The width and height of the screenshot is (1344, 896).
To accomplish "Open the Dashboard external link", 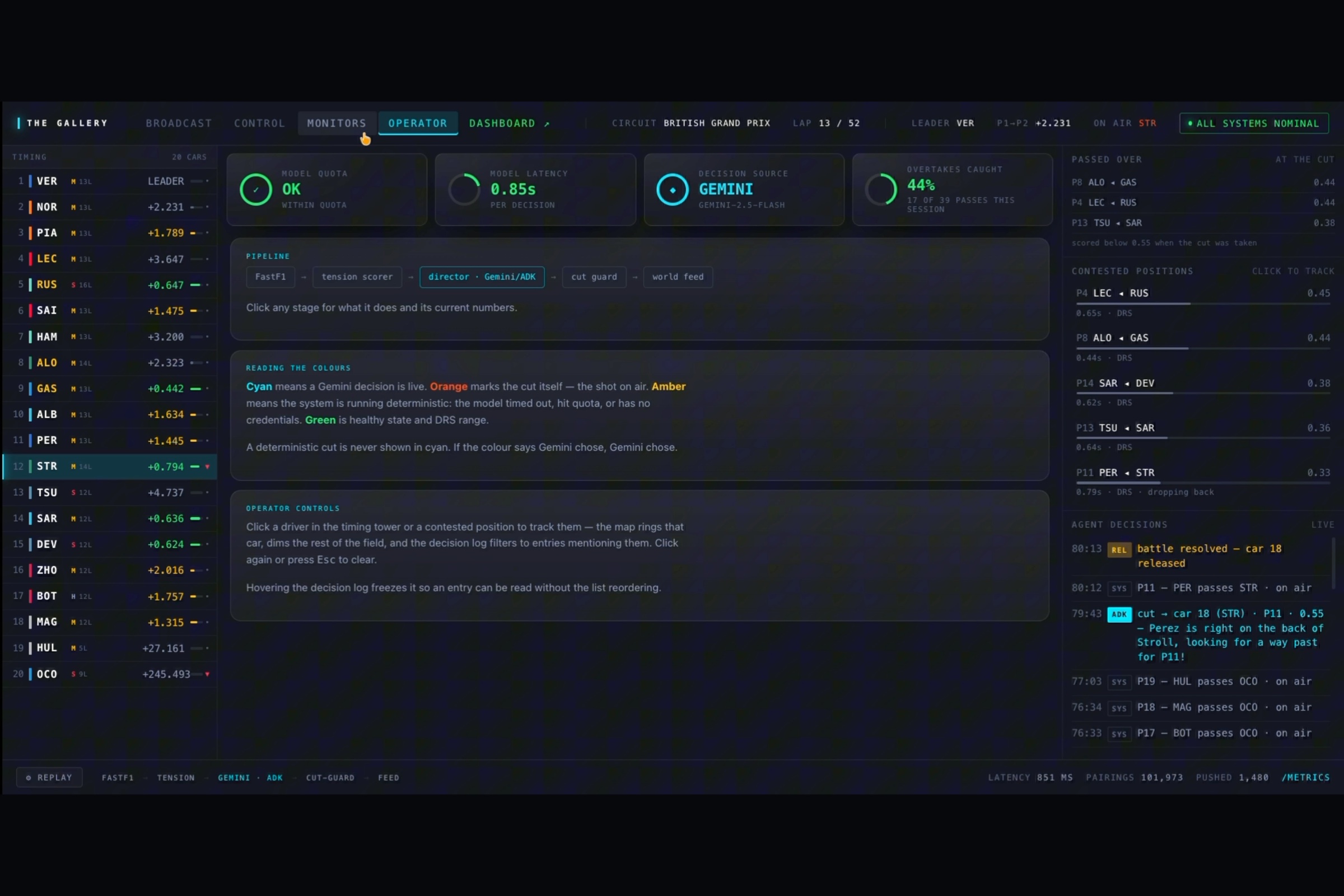I will [x=508, y=123].
